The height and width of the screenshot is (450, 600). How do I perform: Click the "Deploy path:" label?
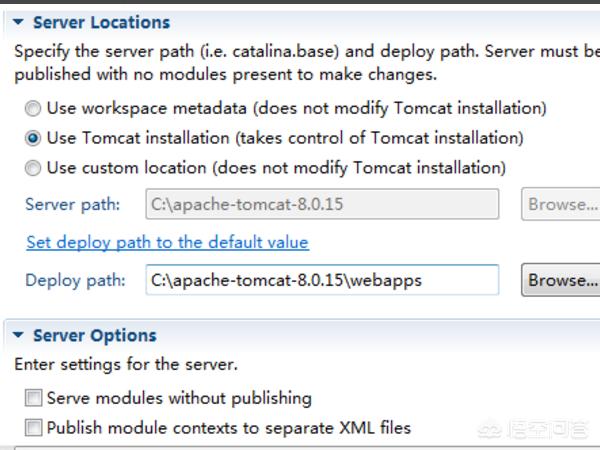[76, 280]
